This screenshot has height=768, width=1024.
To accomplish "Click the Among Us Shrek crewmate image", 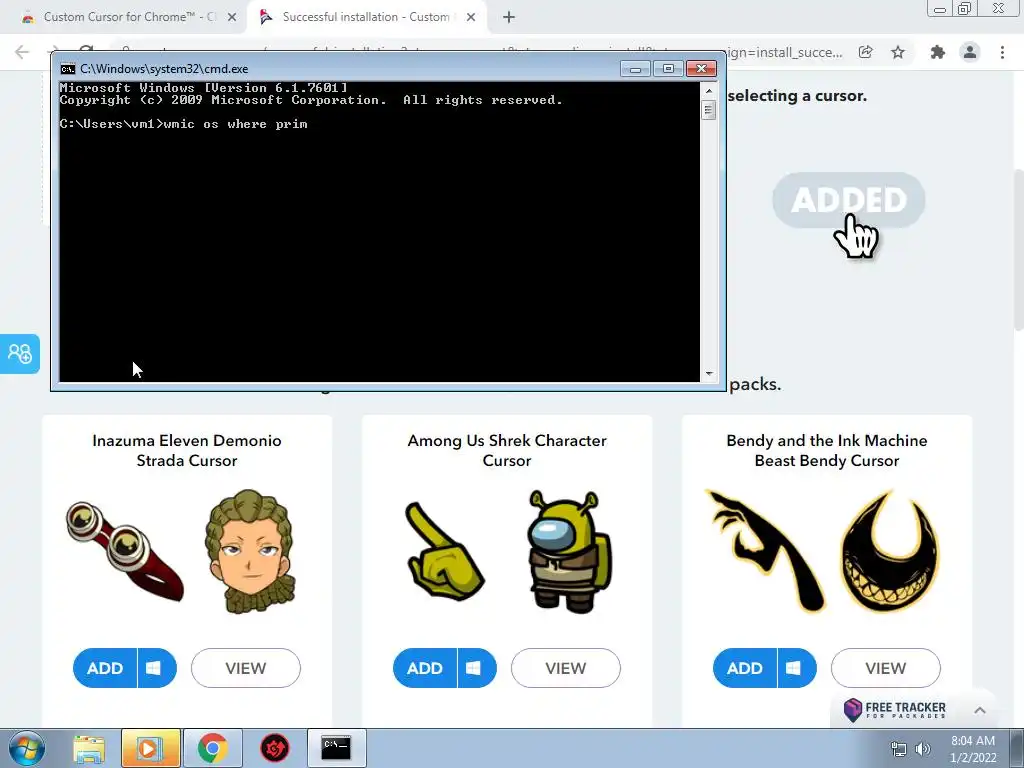I will (x=568, y=552).
